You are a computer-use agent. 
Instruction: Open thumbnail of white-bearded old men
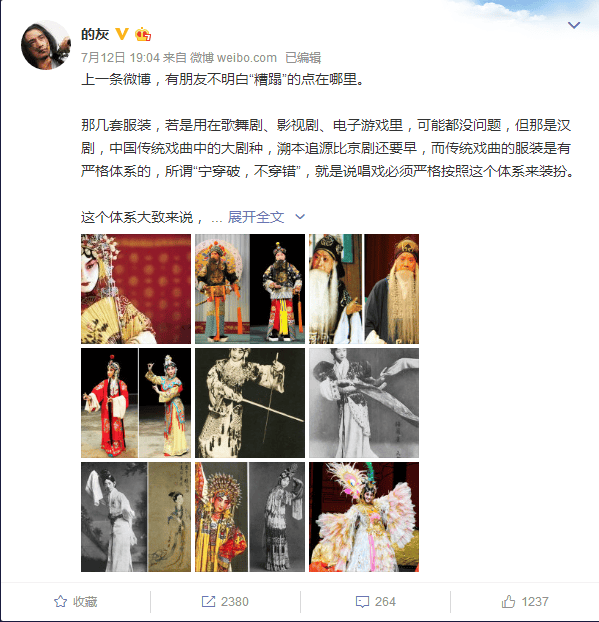(x=364, y=289)
